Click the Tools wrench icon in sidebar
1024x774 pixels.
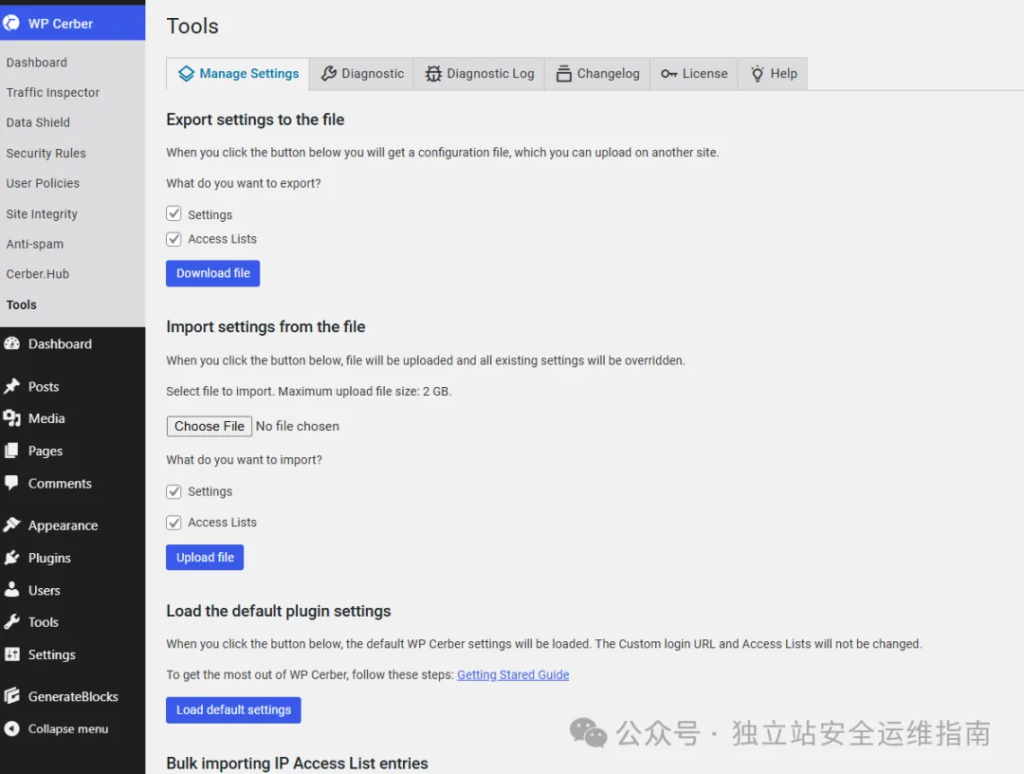[12, 622]
